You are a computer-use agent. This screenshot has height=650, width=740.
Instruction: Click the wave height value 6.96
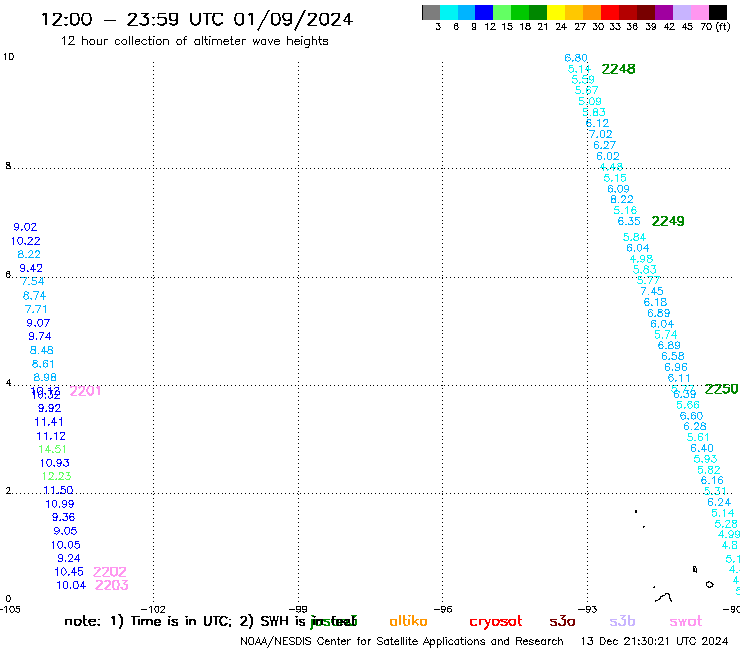coord(676,367)
